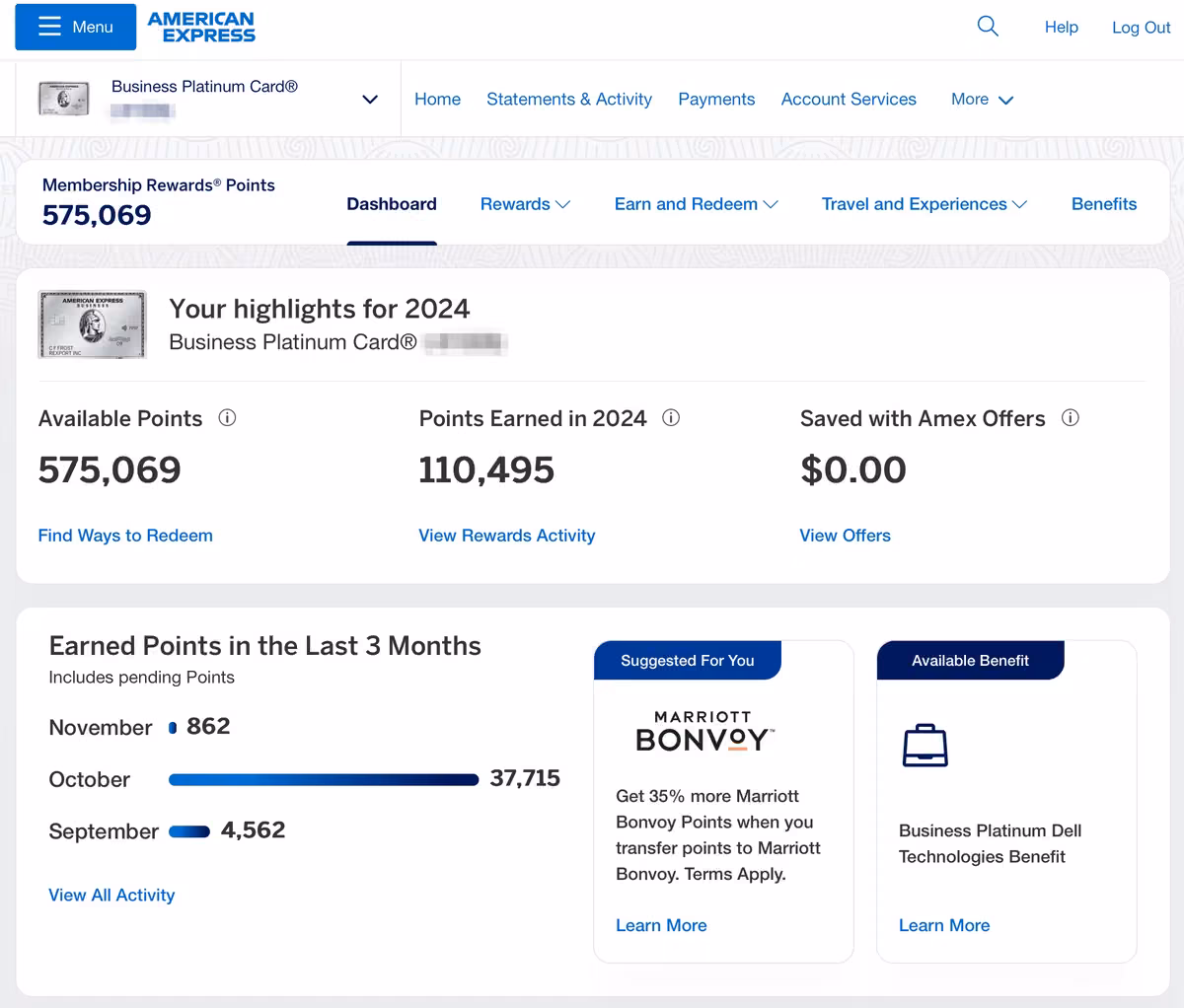
Task: Click Find Ways to Redeem
Action: [x=125, y=536]
